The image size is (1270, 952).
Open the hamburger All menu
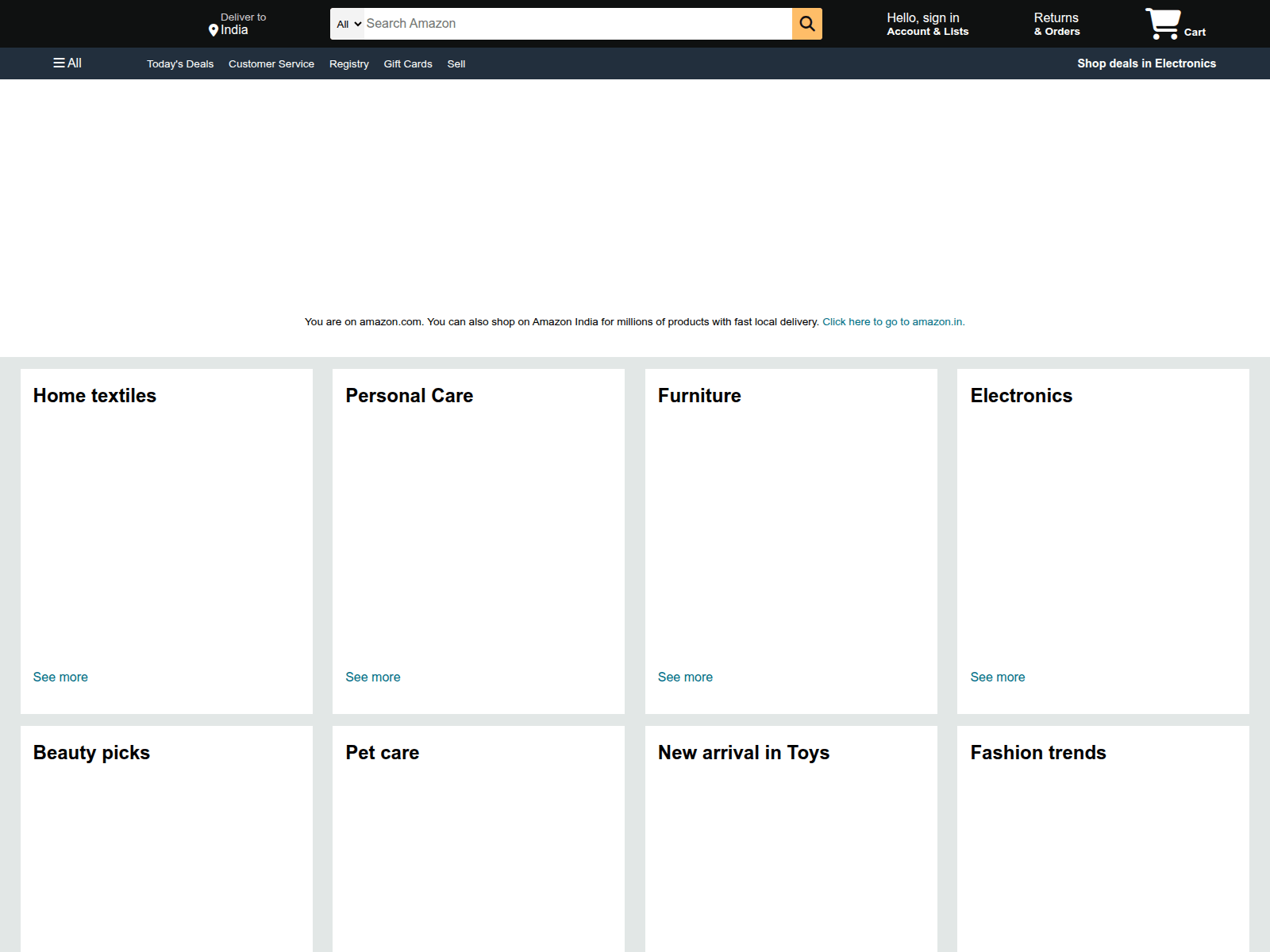click(x=67, y=63)
